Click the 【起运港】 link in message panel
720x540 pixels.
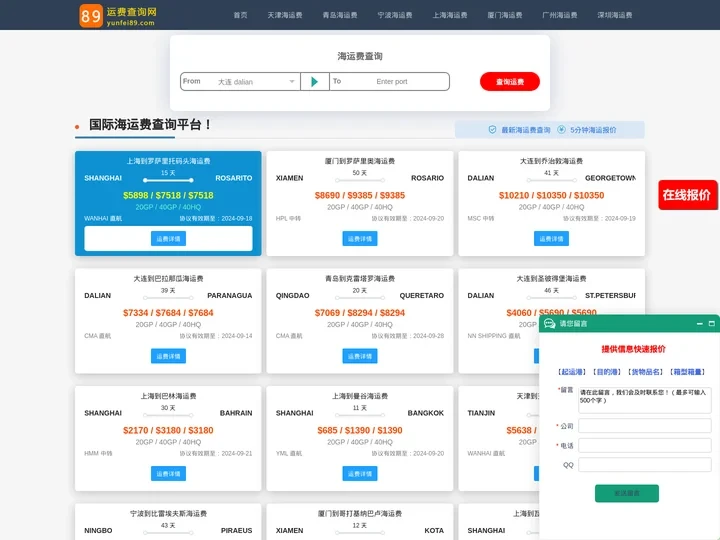click(572, 372)
